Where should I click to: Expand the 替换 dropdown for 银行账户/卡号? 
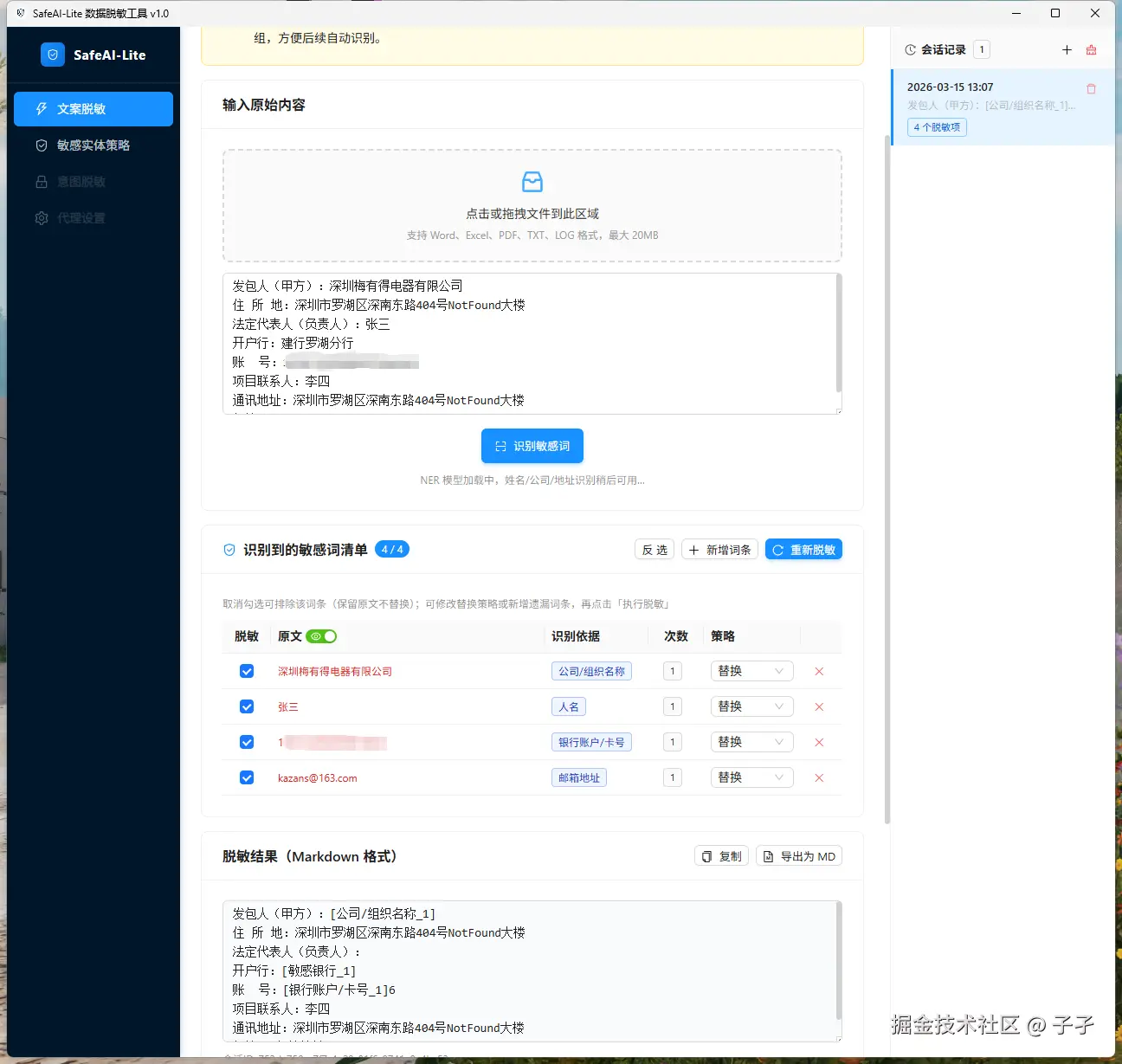click(x=751, y=742)
